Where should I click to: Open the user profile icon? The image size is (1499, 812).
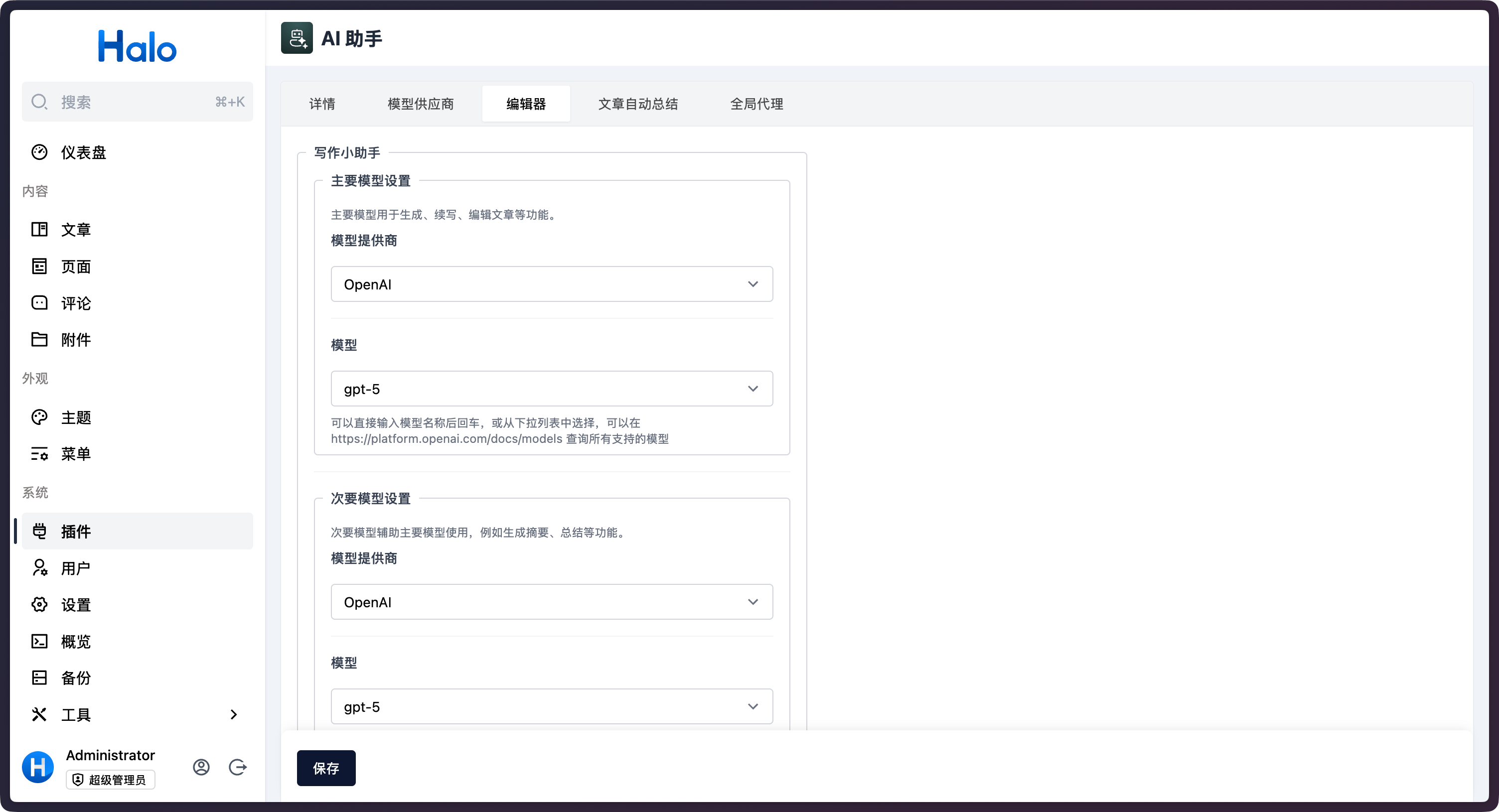tap(201, 767)
